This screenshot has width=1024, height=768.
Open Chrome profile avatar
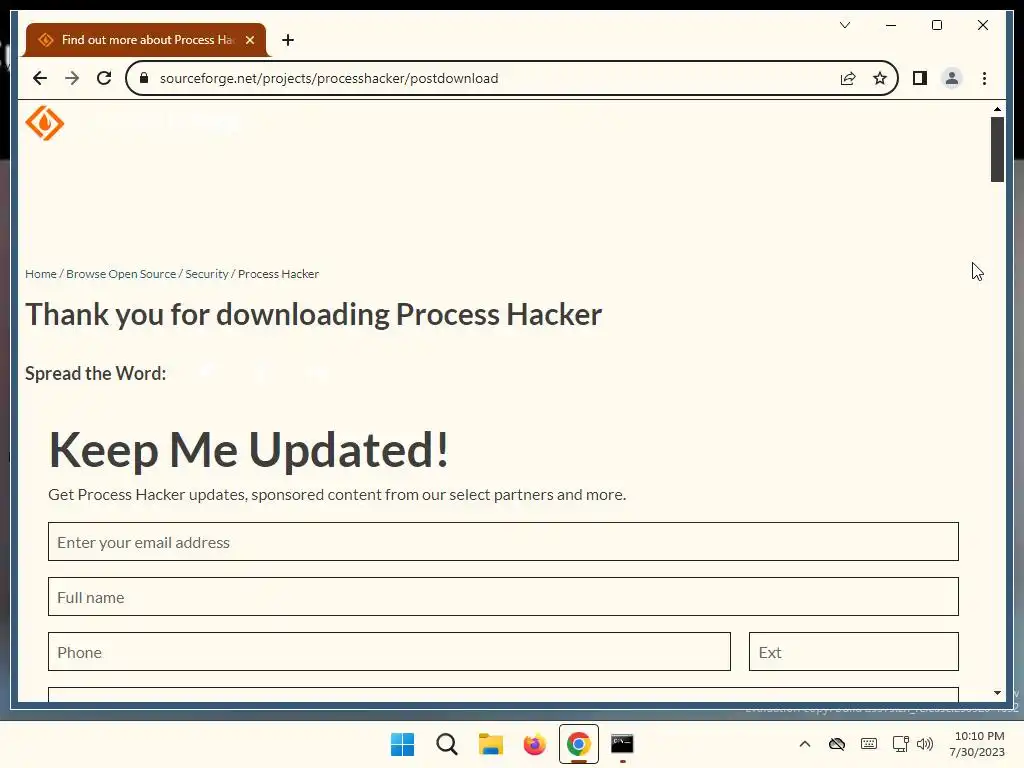pos(952,78)
